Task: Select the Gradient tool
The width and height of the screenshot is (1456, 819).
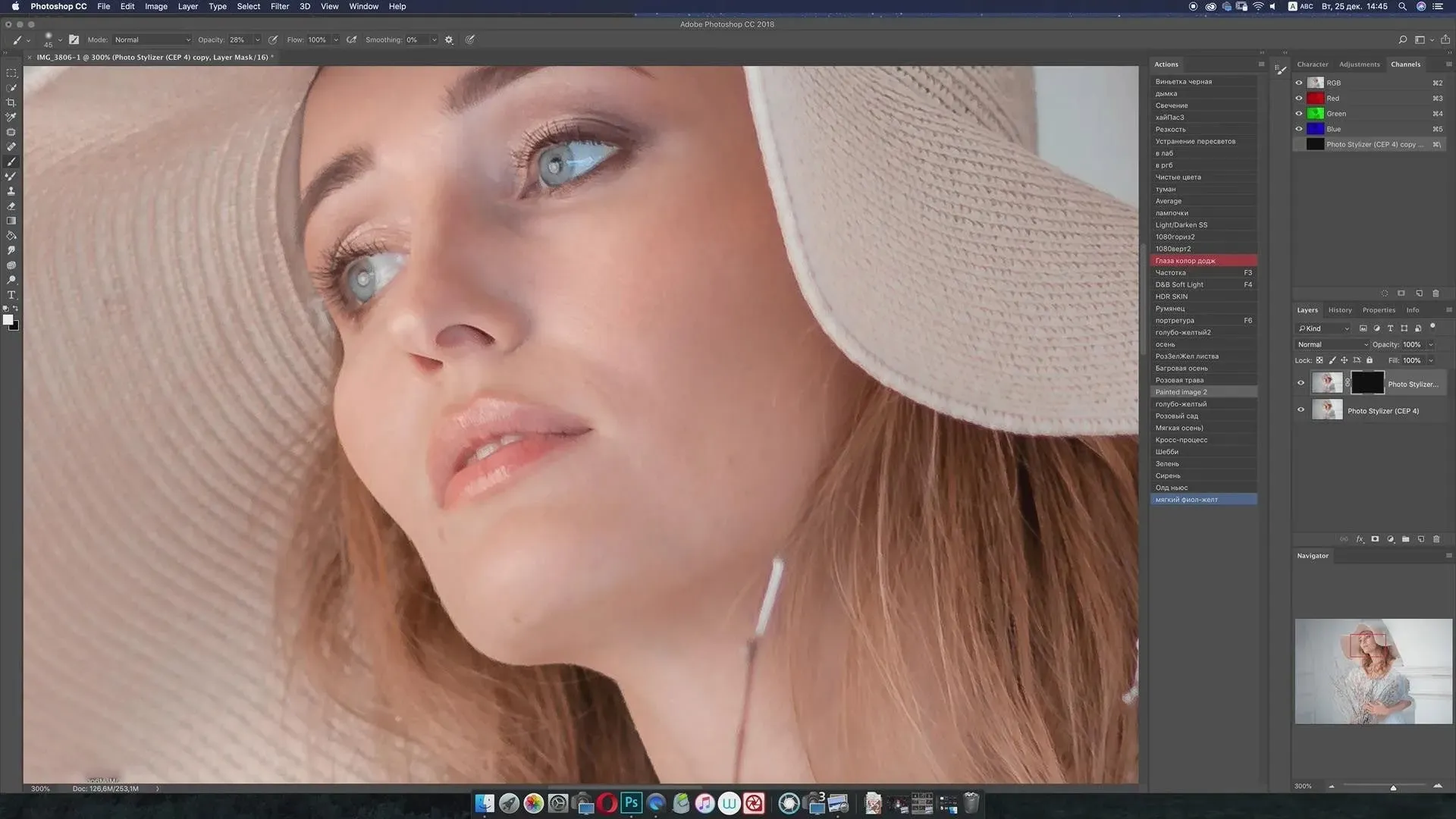Action: (11, 221)
